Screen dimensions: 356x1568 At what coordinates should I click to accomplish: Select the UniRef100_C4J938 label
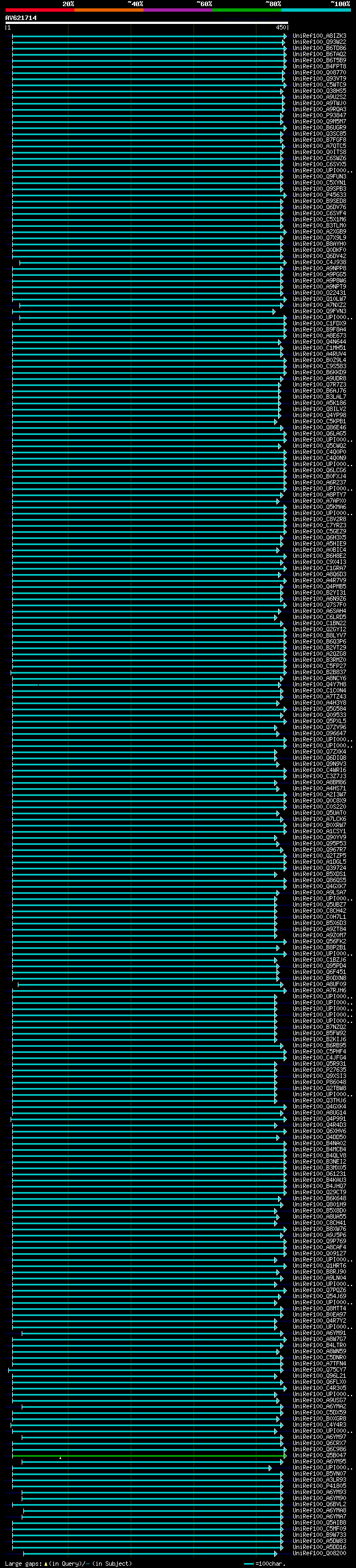coord(319,263)
